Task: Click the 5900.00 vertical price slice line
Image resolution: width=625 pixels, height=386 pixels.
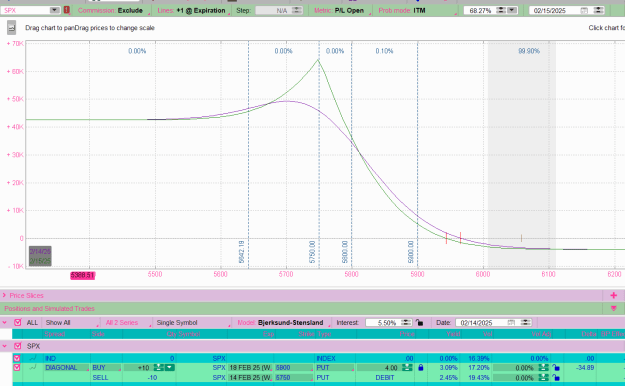Action: click(x=418, y=154)
